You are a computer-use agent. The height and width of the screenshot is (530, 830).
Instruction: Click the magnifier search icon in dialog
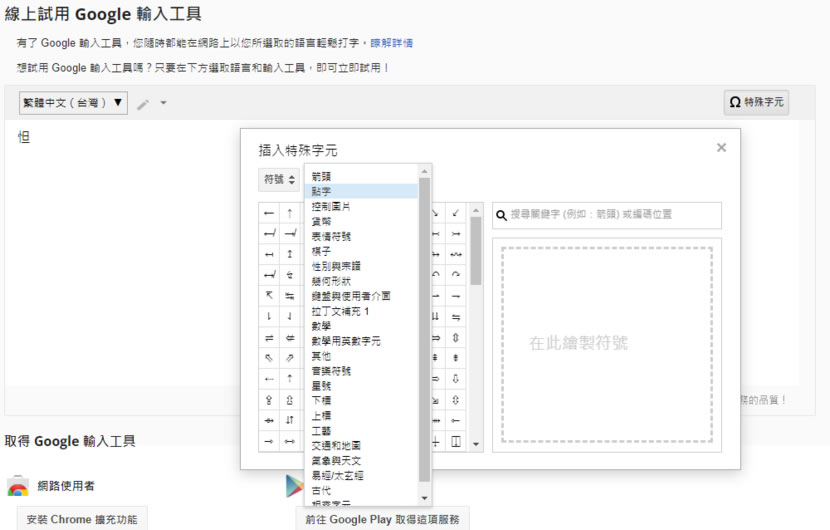501,215
